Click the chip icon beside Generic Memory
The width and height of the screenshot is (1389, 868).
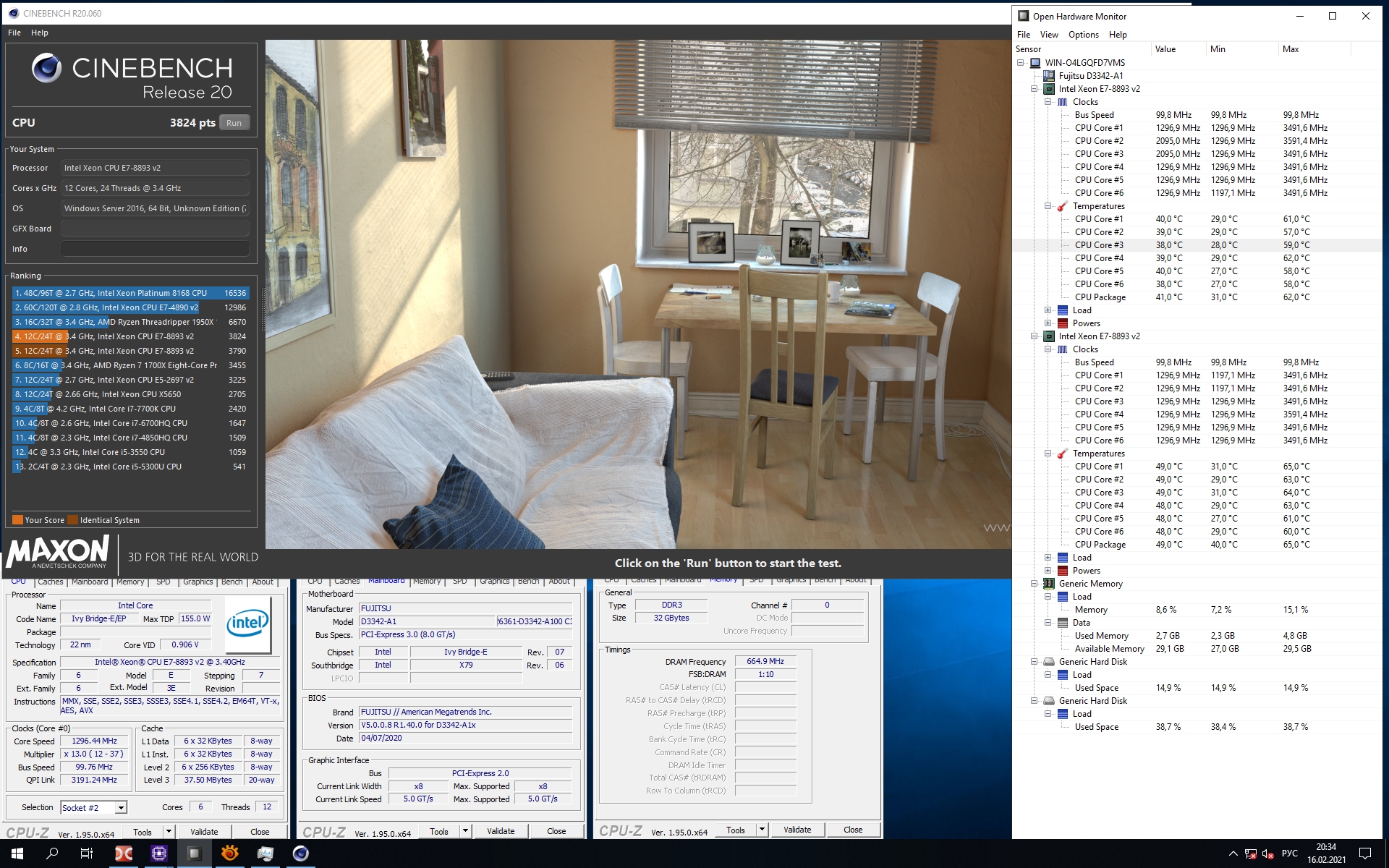(x=1049, y=584)
